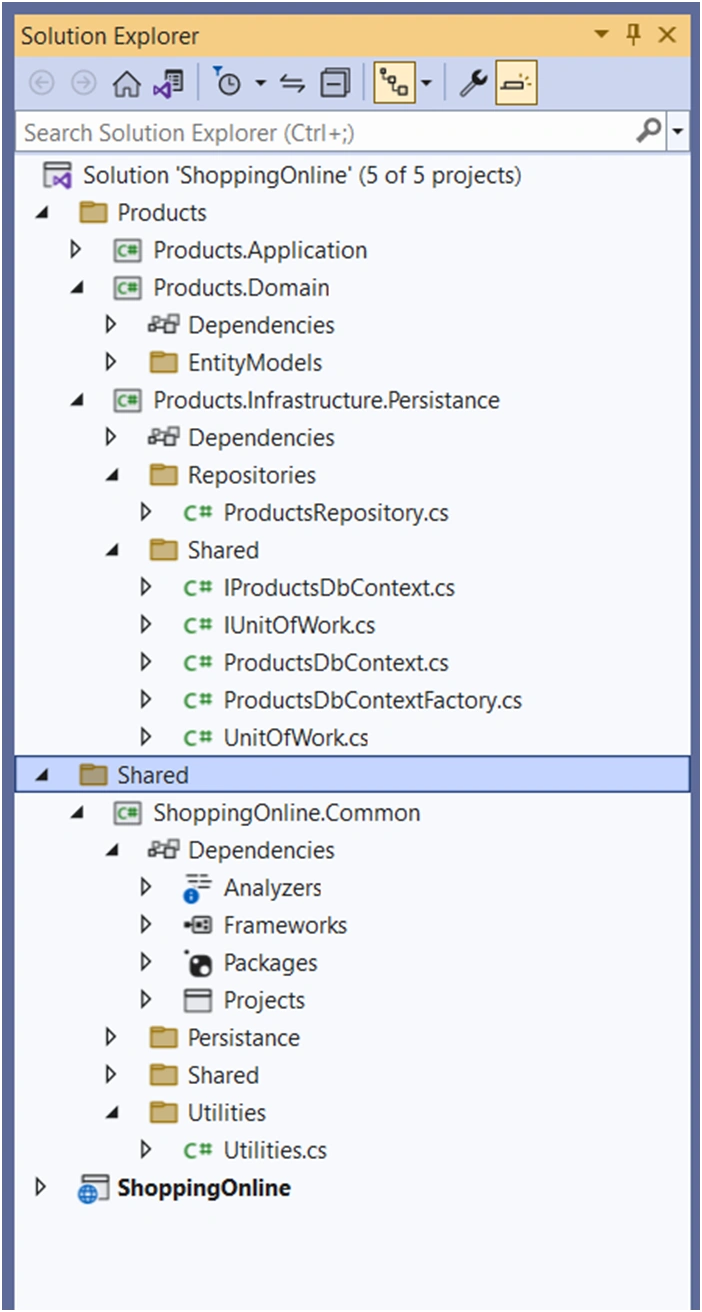702x1312 pixels.
Task: Select the UnitOfWork.cs file
Action: 296,738
